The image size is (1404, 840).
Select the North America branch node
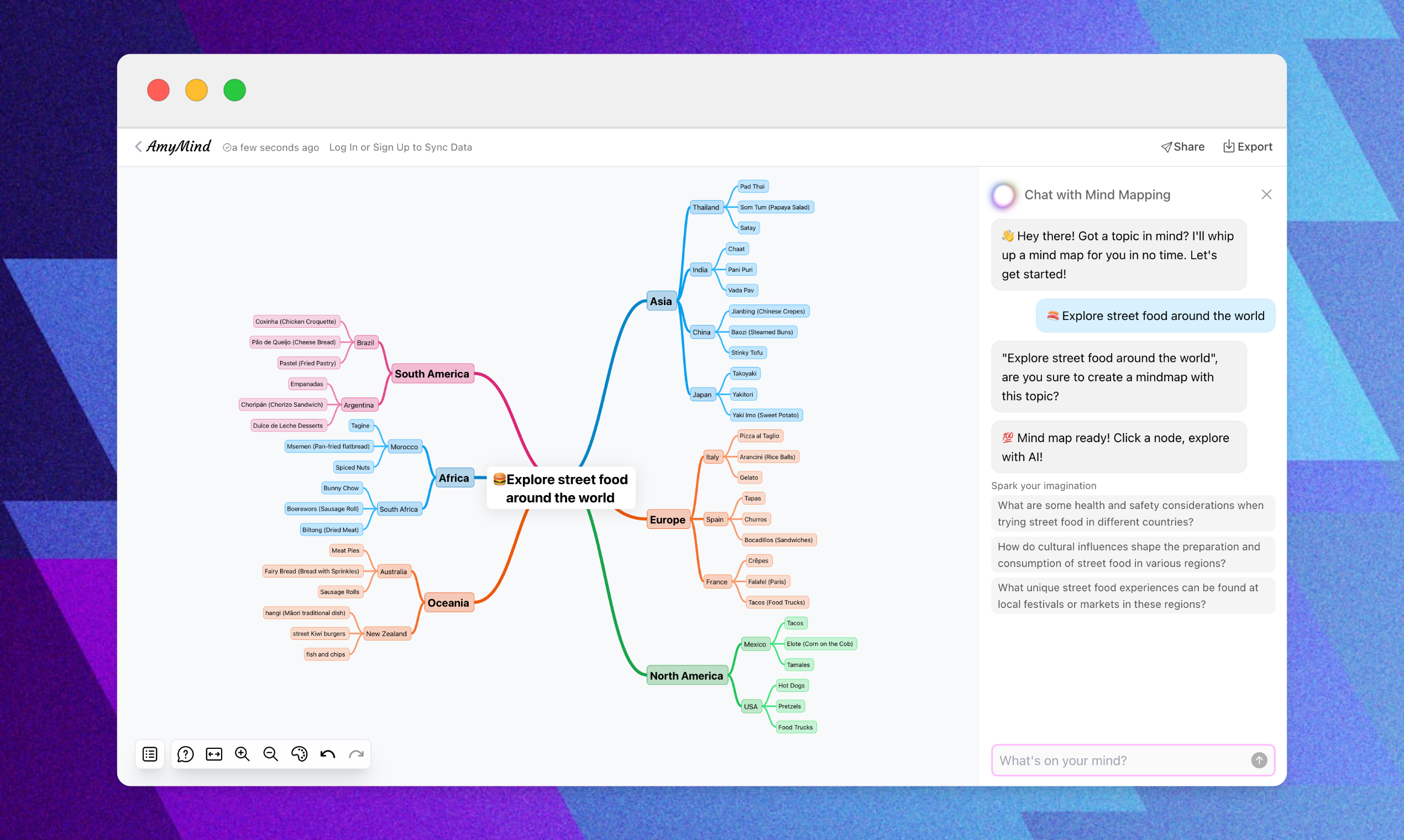pos(686,675)
